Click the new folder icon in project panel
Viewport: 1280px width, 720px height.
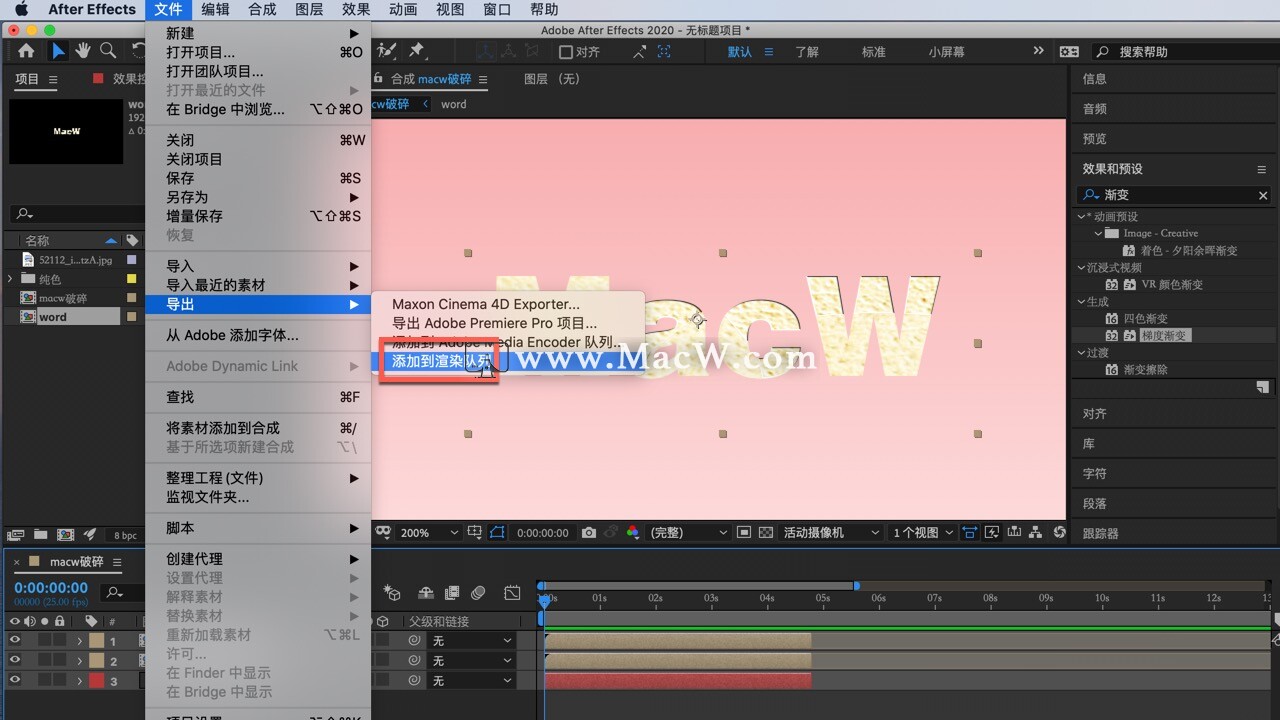tap(41, 535)
